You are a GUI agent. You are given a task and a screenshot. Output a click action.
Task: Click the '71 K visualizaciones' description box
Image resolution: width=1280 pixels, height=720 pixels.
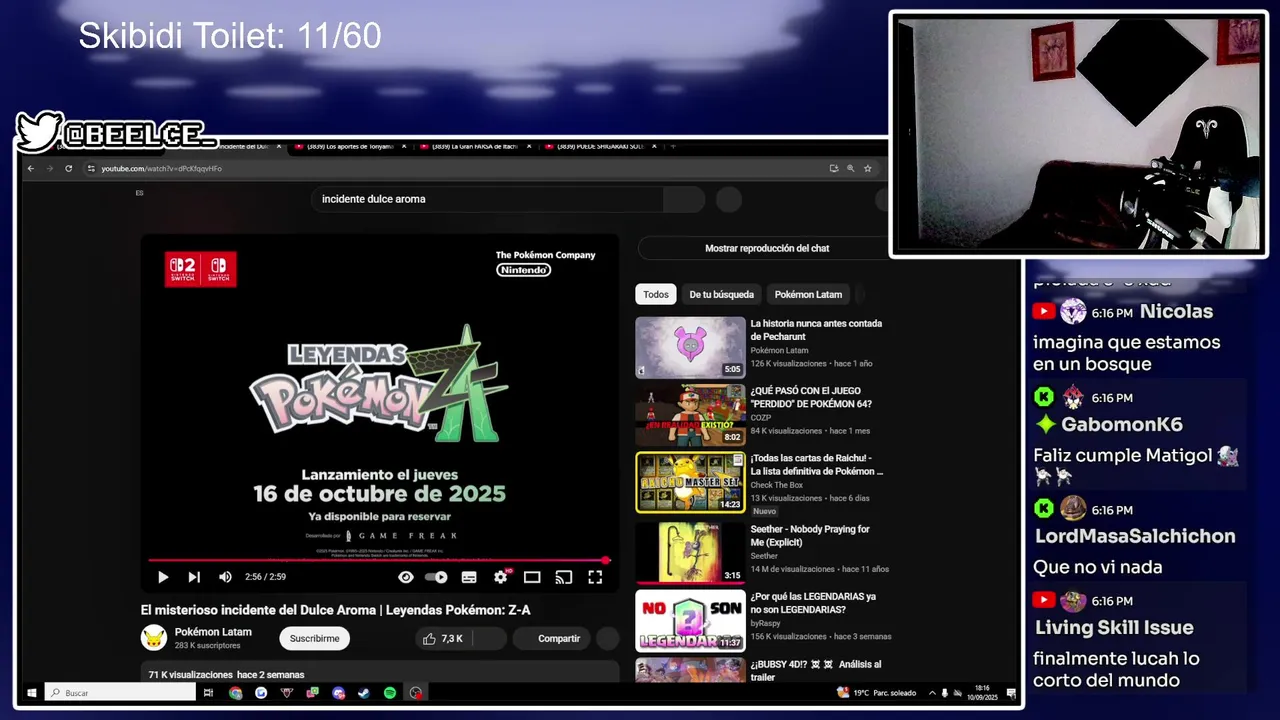(x=380, y=672)
